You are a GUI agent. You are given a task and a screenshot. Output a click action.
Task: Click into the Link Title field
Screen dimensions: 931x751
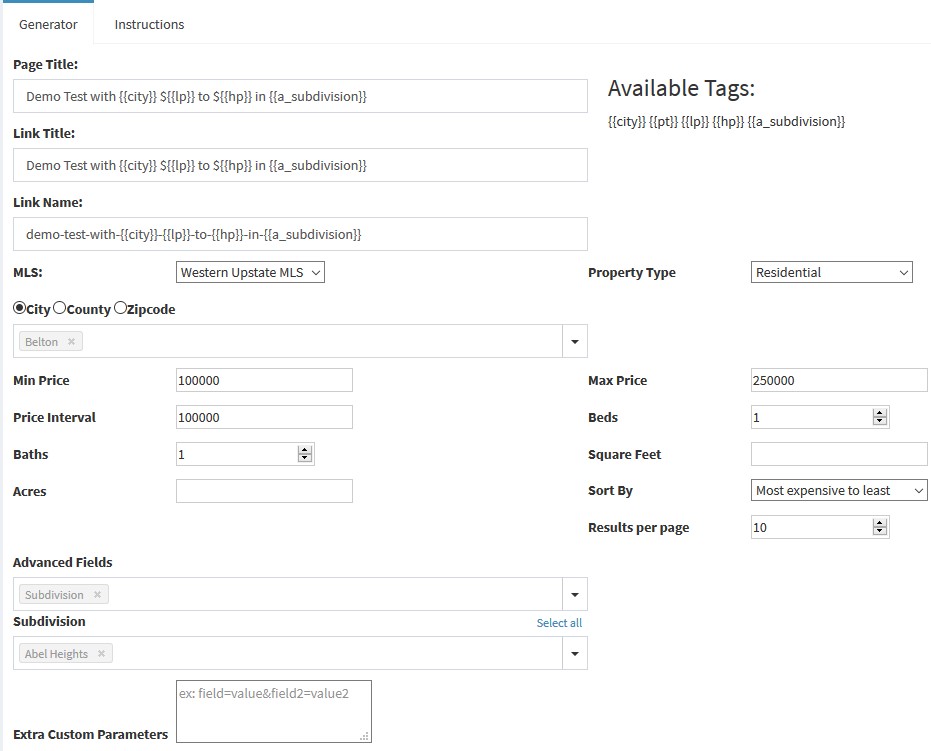coord(300,165)
